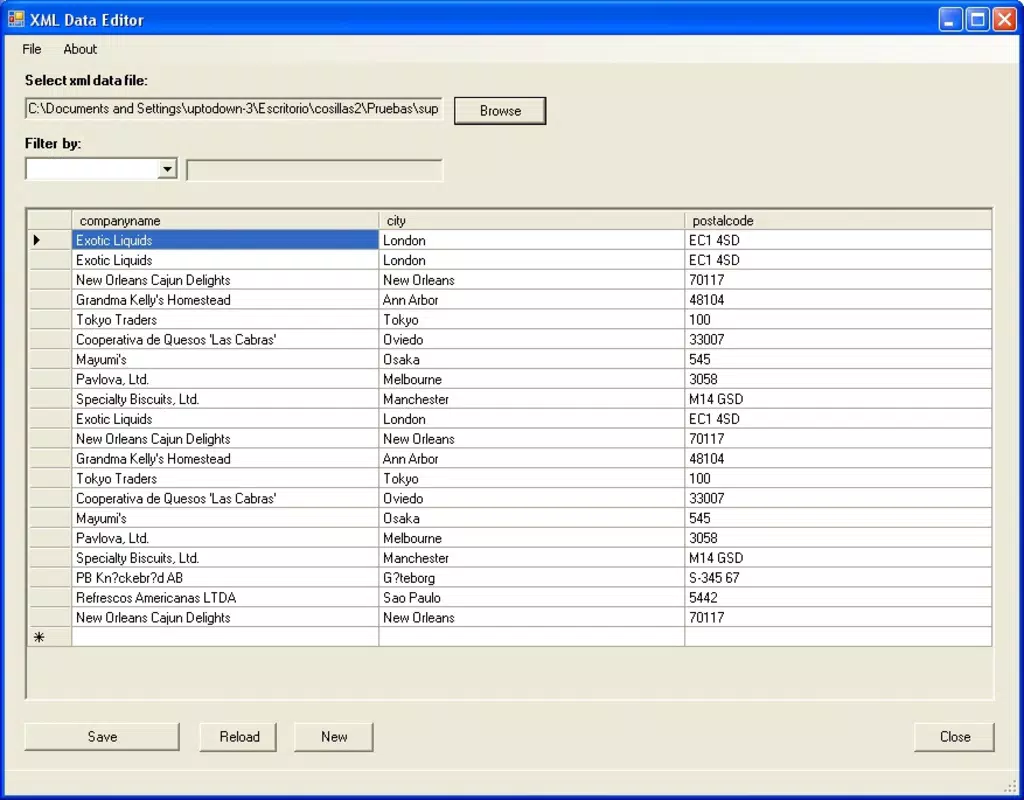Image resolution: width=1024 pixels, height=800 pixels.
Task: Click the filter text input box
Action: 314,170
